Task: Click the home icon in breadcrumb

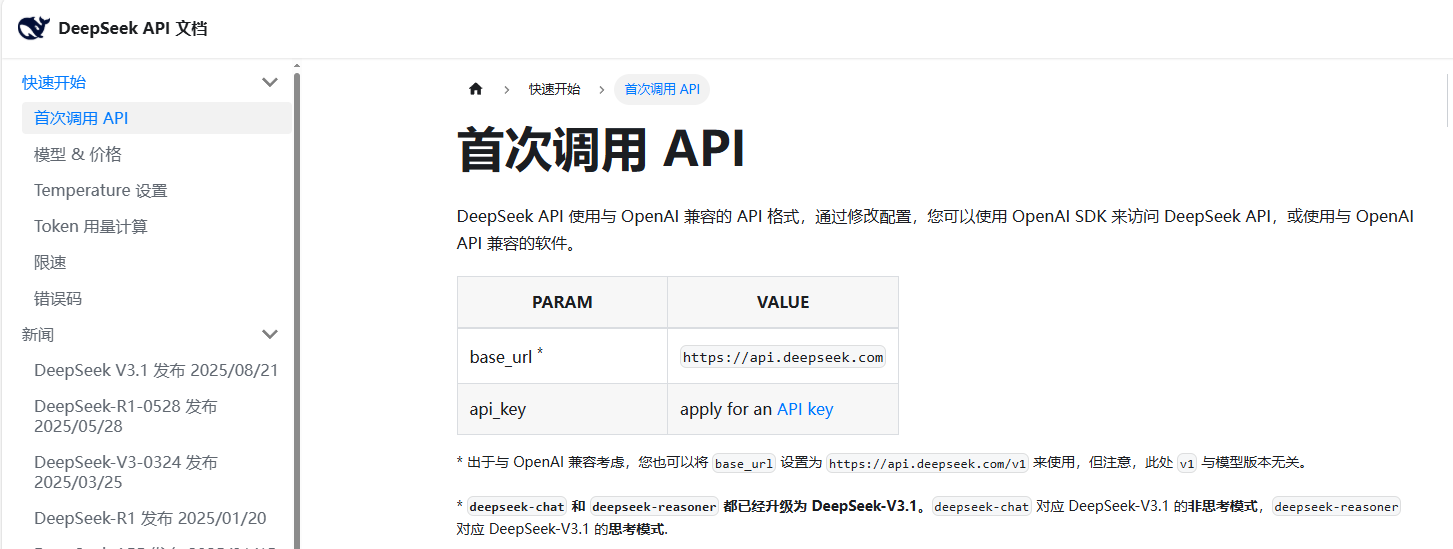Action: (x=476, y=89)
